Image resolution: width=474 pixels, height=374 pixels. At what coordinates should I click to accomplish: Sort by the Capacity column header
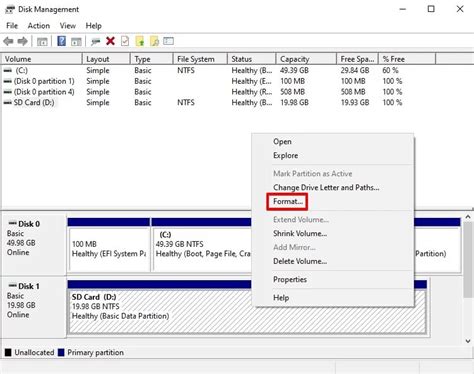pos(306,59)
